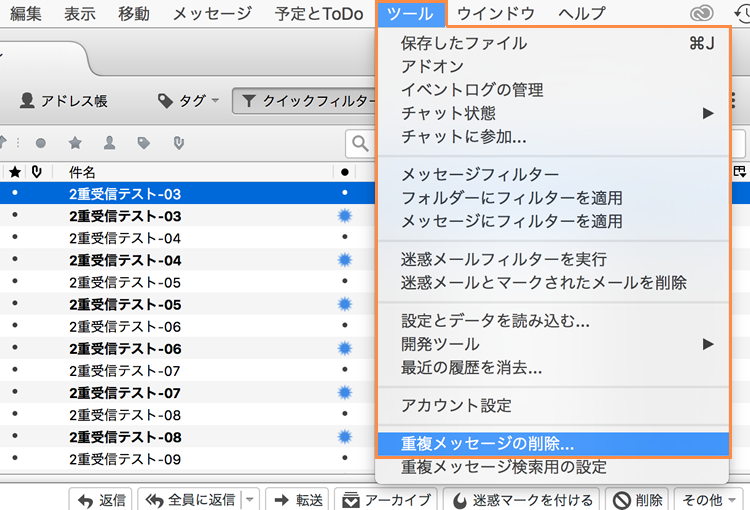Choose メッセージフィルター menu item
This screenshot has height=510, width=750.
point(552,175)
